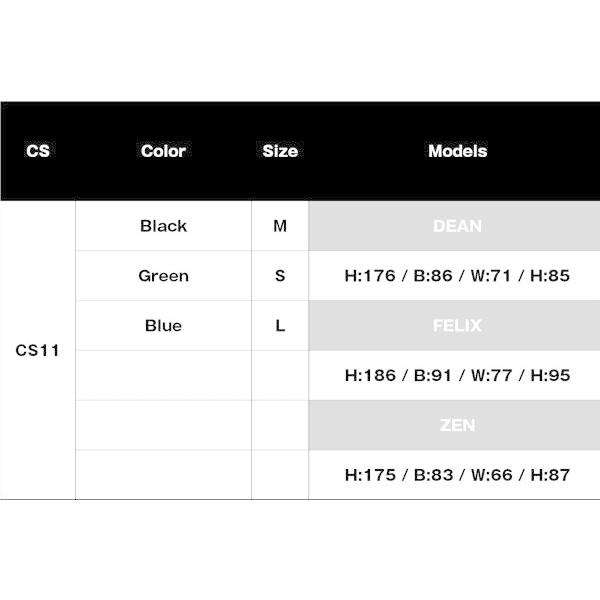Click the FELIX model name row
Screen dimensions: 600x600
tap(457, 326)
